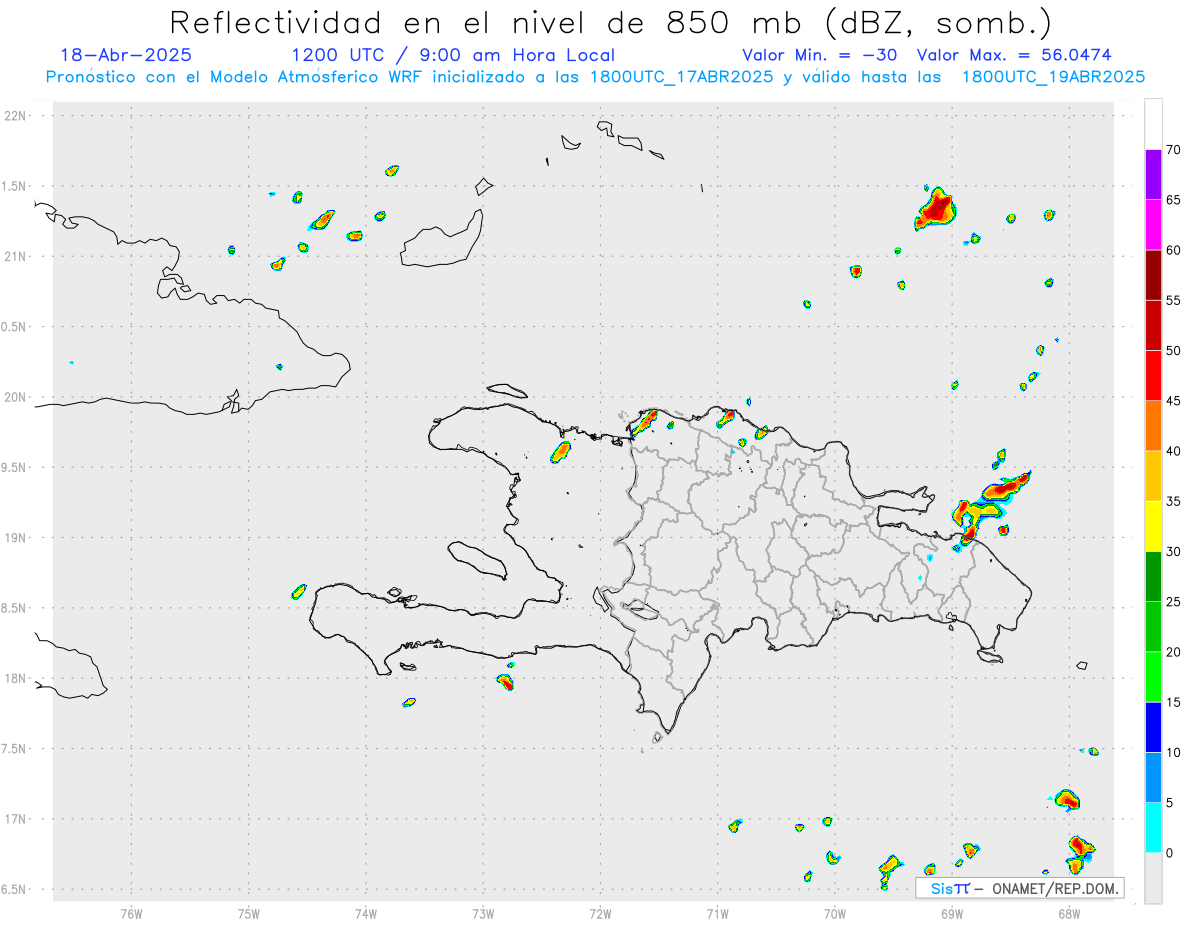The image size is (1200, 927).
Task: Click the '68W' longitude label
Action: click(x=1068, y=913)
